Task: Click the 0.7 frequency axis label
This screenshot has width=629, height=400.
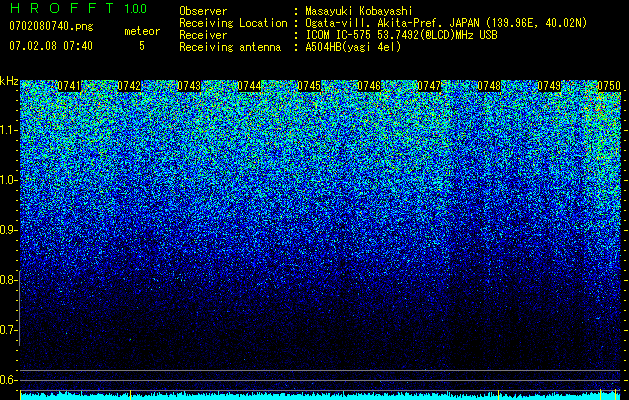Action: [x=8, y=330]
